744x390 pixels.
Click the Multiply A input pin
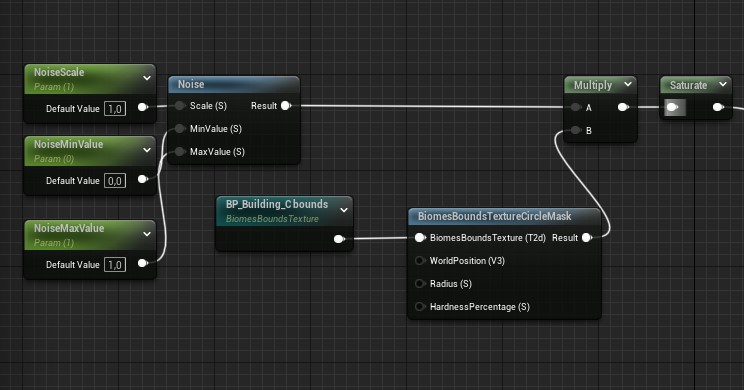coord(576,107)
